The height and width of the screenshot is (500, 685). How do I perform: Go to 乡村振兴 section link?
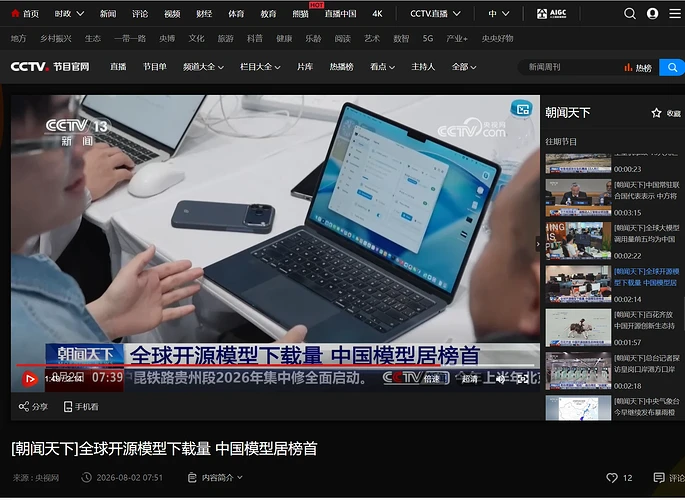click(55, 38)
